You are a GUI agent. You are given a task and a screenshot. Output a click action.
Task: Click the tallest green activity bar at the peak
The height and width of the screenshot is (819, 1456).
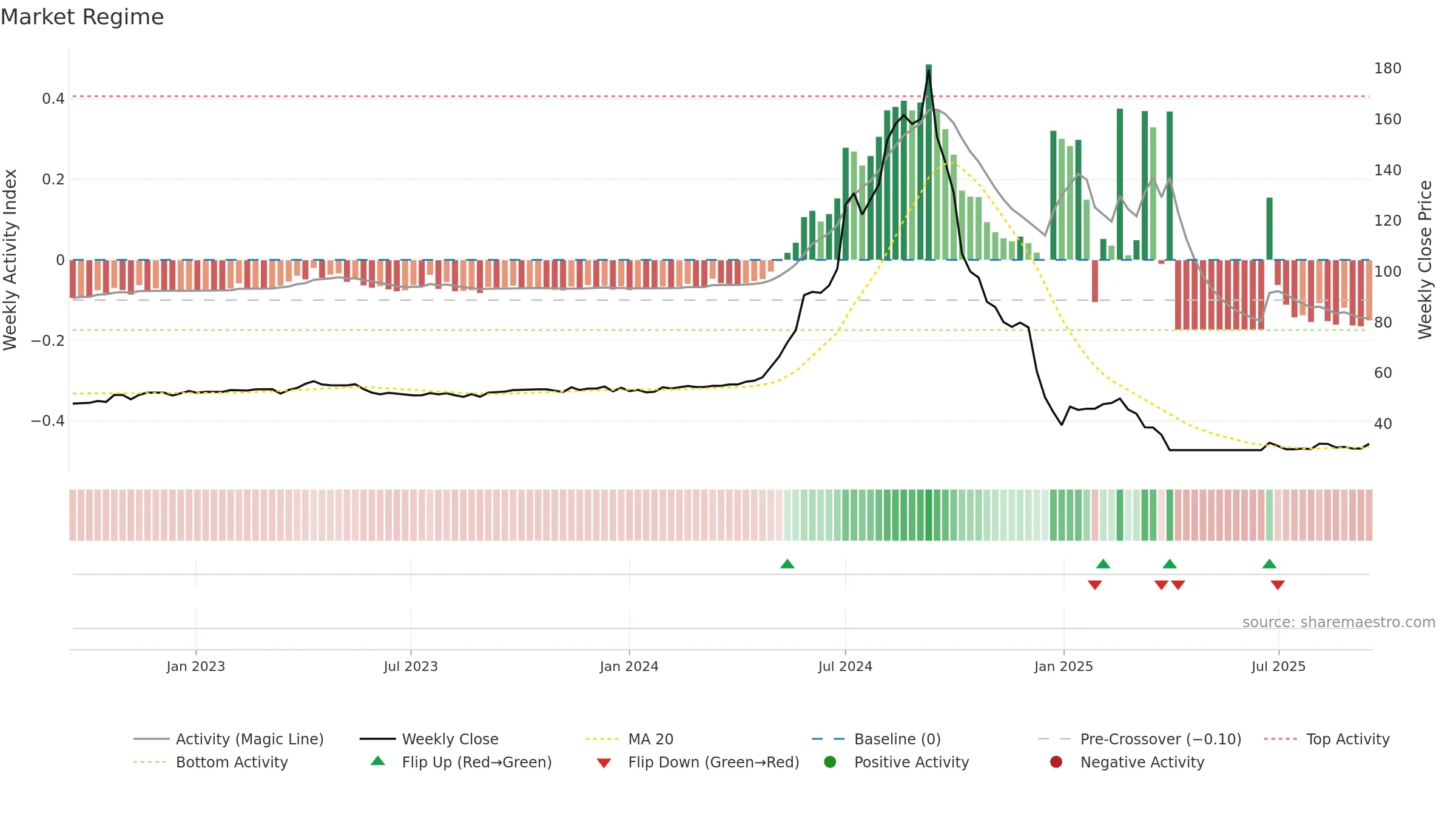pos(929,162)
